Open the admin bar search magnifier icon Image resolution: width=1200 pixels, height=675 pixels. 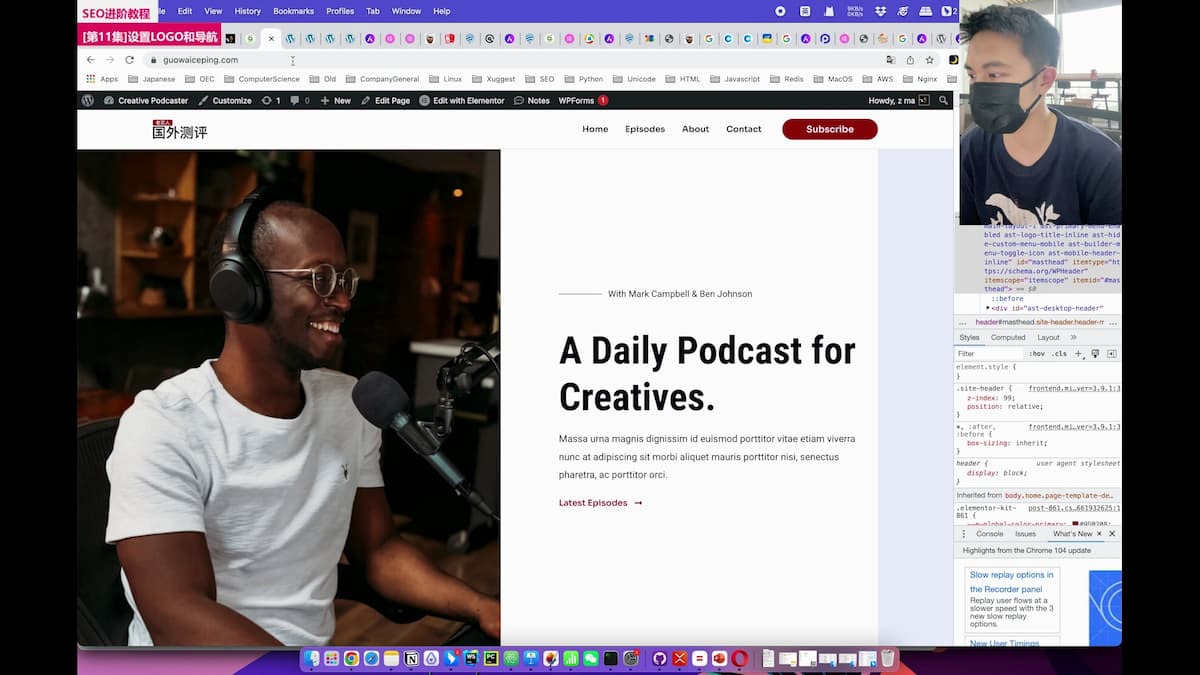[x=943, y=101]
